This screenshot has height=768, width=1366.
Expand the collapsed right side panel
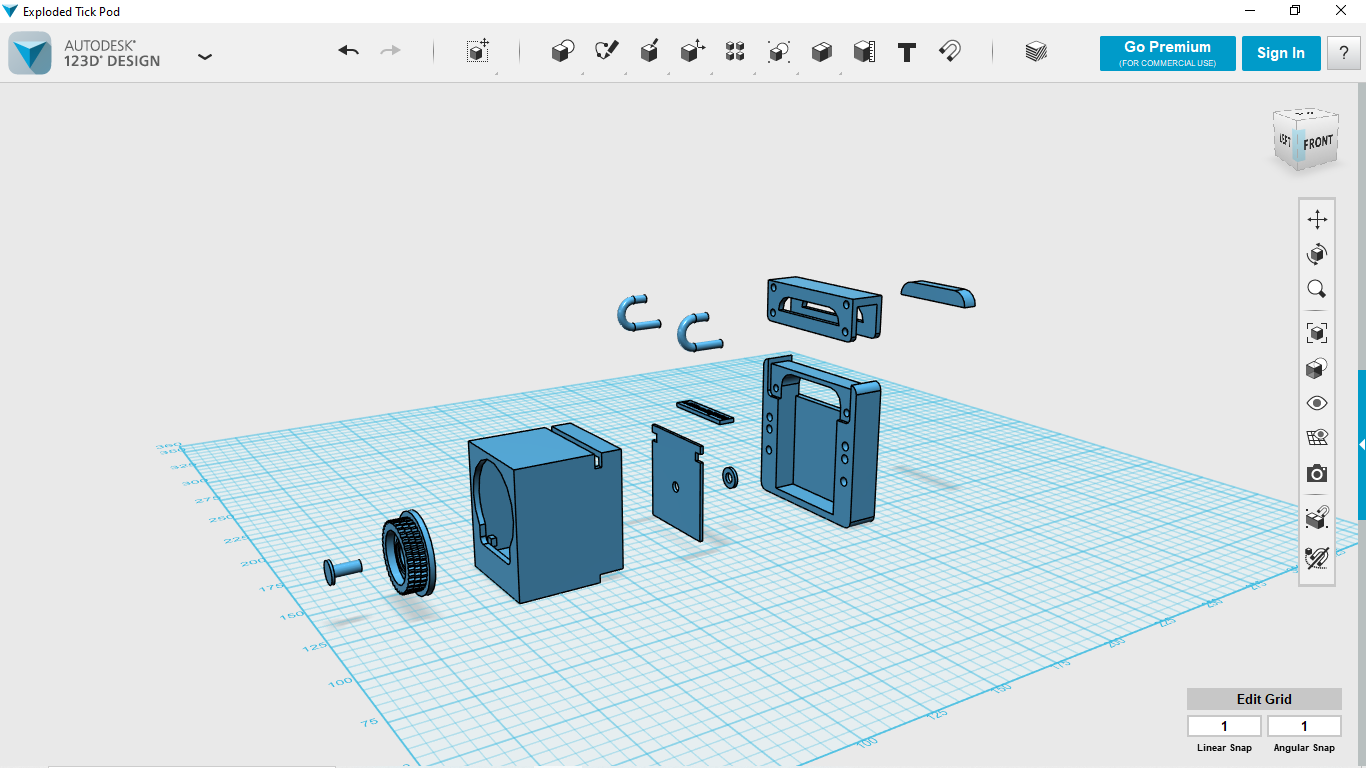coord(1361,445)
